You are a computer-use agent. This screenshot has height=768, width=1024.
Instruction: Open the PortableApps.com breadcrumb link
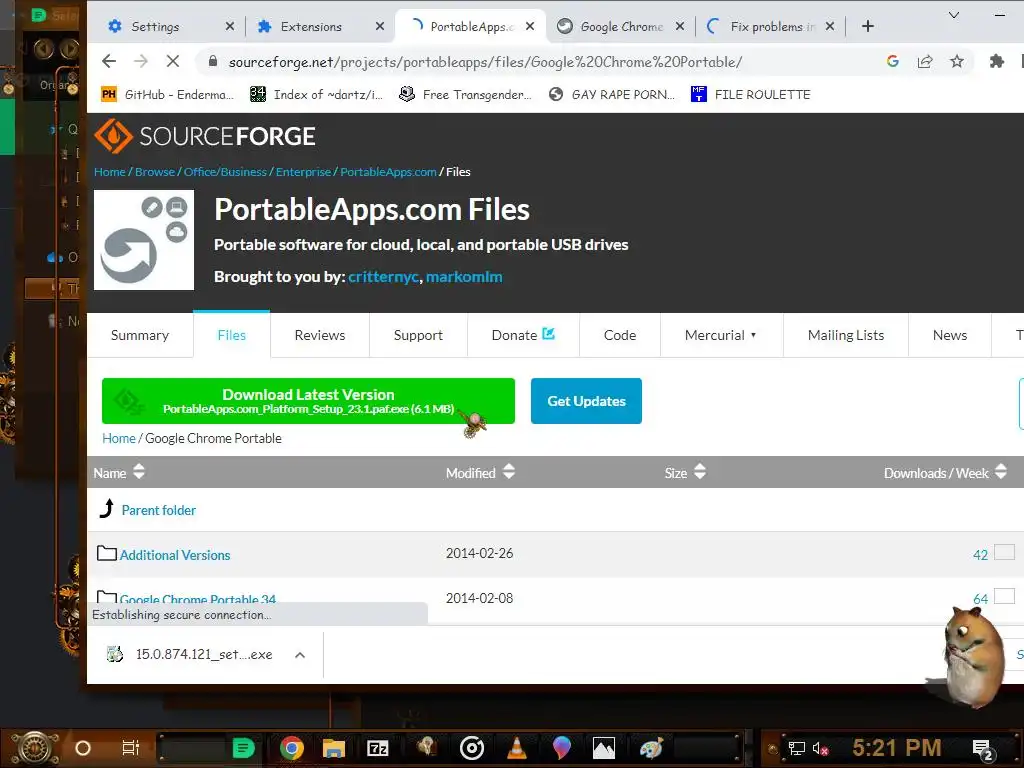(x=388, y=172)
